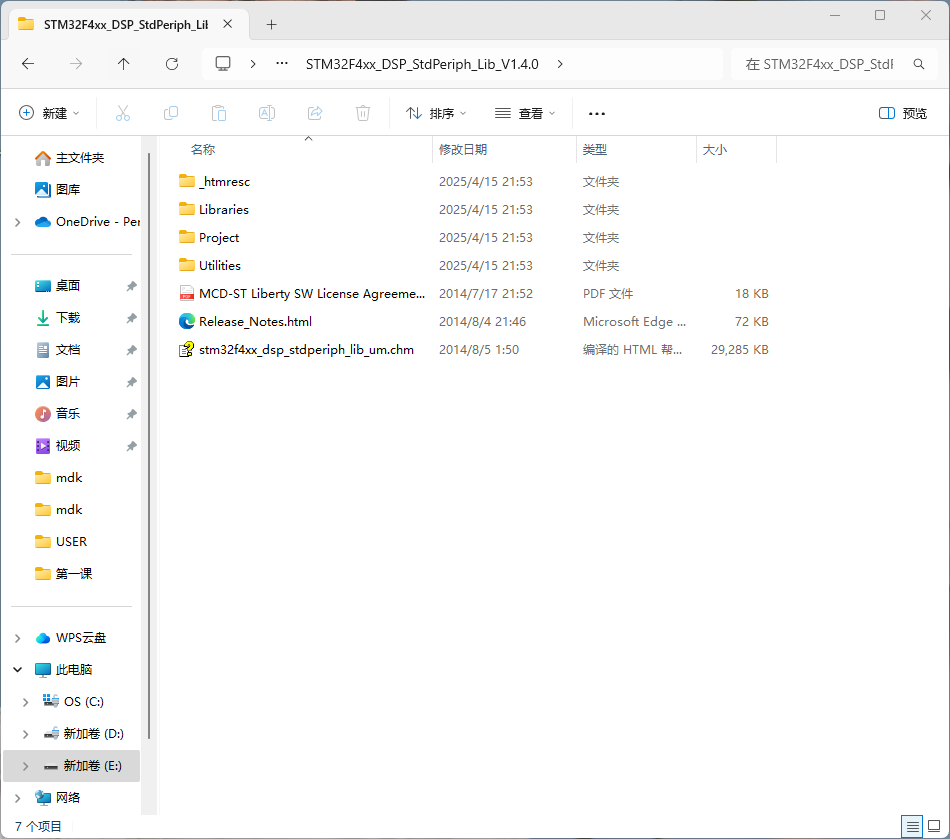
Task: Click the Paste clipboard icon
Action: tap(219, 113)
